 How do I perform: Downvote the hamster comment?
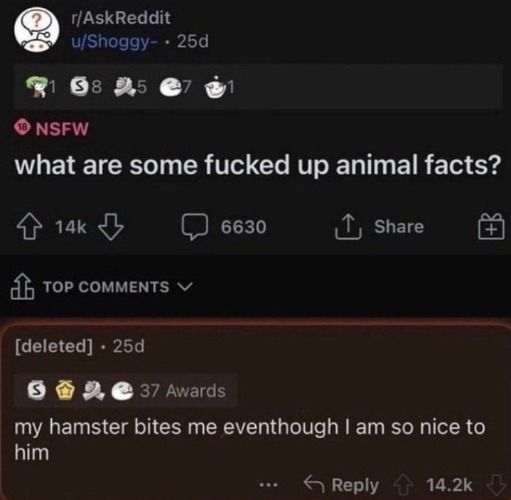click(496, 485)
